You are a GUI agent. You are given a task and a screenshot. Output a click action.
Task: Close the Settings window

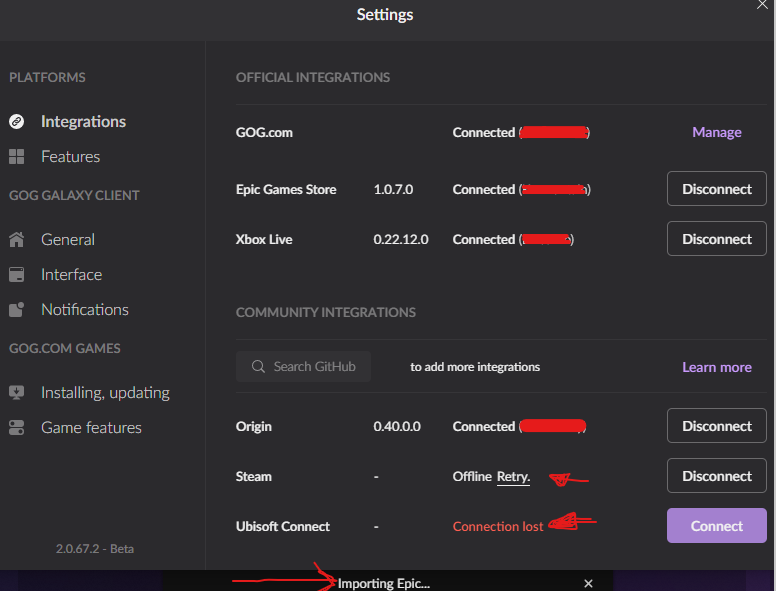pyautogui.click(x=762, y=4)
